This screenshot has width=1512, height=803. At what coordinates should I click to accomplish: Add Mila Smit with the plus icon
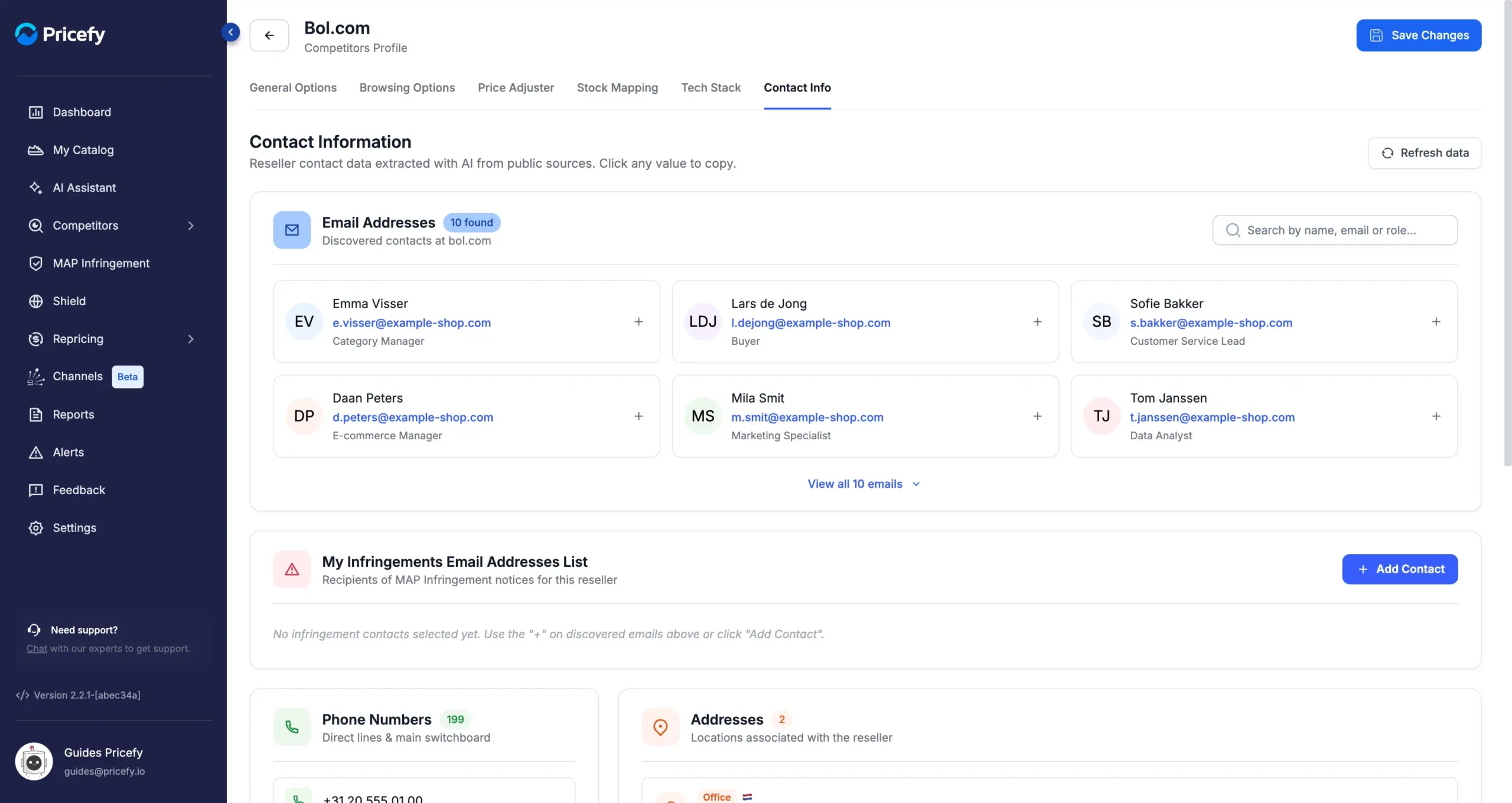(1037, 416)
